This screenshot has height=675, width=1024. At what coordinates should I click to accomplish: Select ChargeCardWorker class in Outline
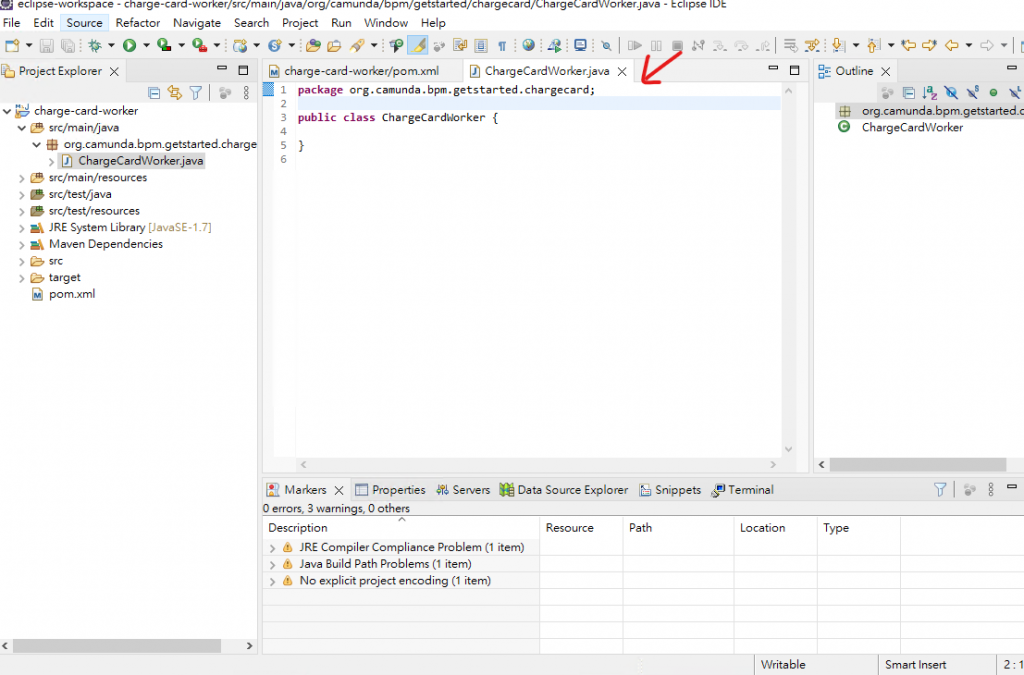point(912,127)
